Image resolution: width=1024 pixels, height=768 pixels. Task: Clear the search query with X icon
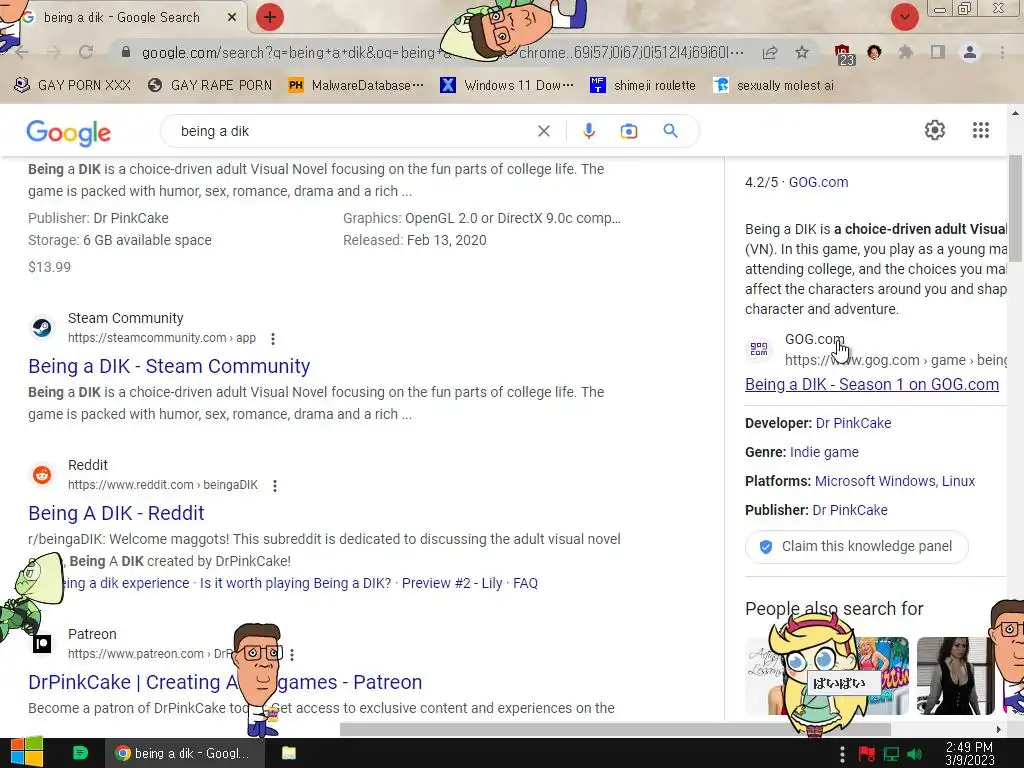point(543,131)
